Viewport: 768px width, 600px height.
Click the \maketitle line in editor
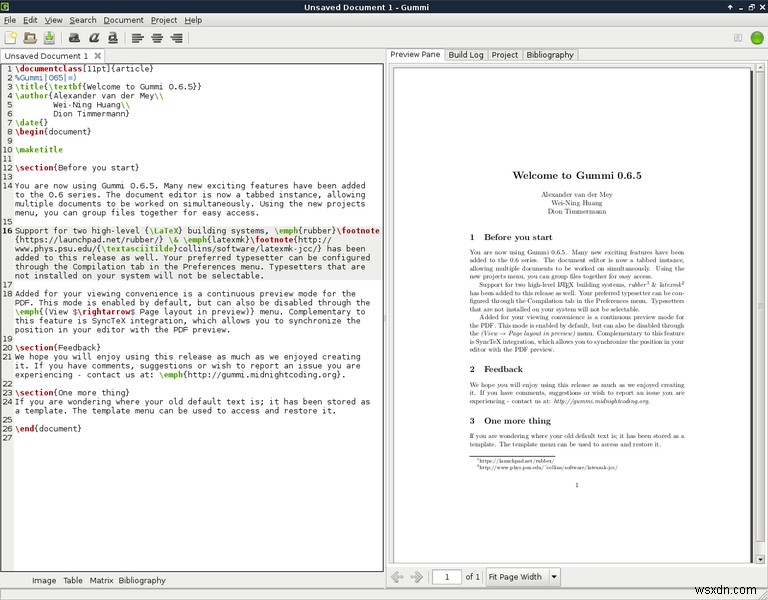(39, 150)
